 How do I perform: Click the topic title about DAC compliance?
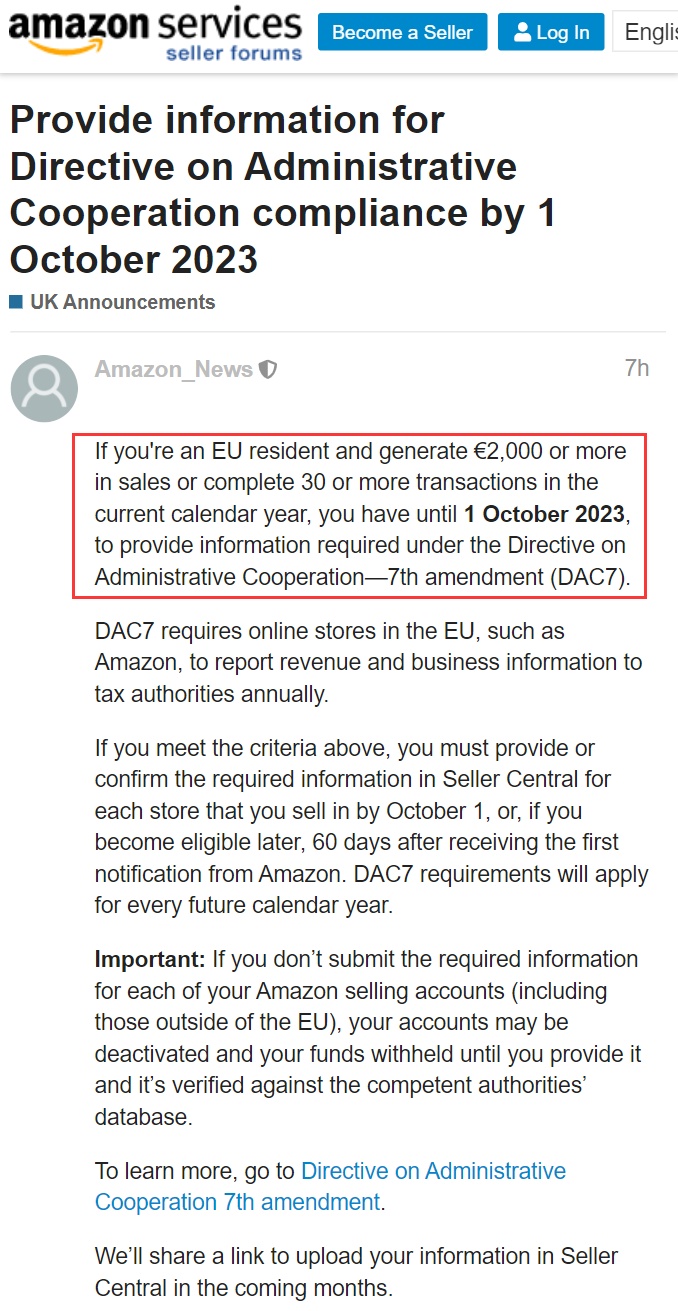[284, 190]
